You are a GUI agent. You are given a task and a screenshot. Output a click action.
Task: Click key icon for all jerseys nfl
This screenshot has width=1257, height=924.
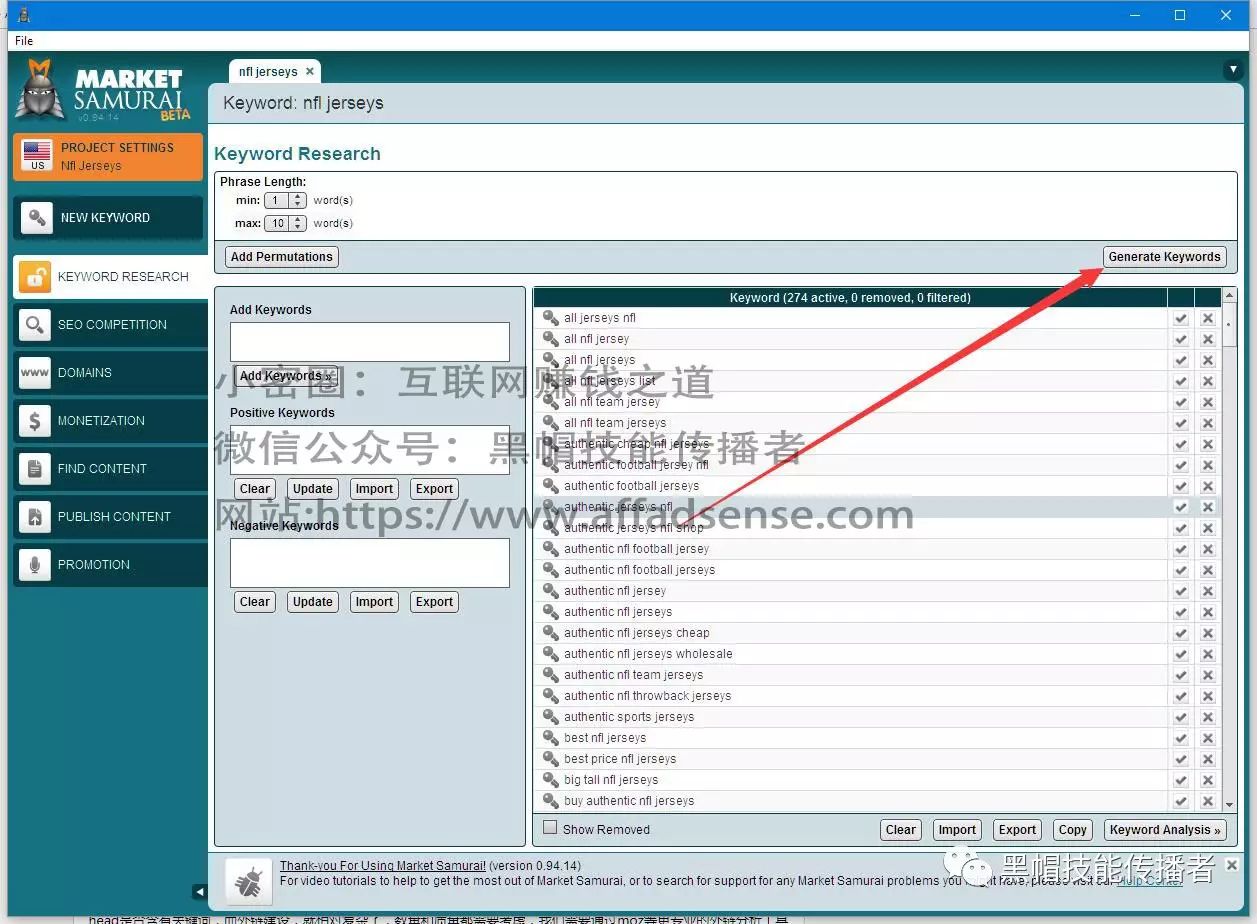551,318
